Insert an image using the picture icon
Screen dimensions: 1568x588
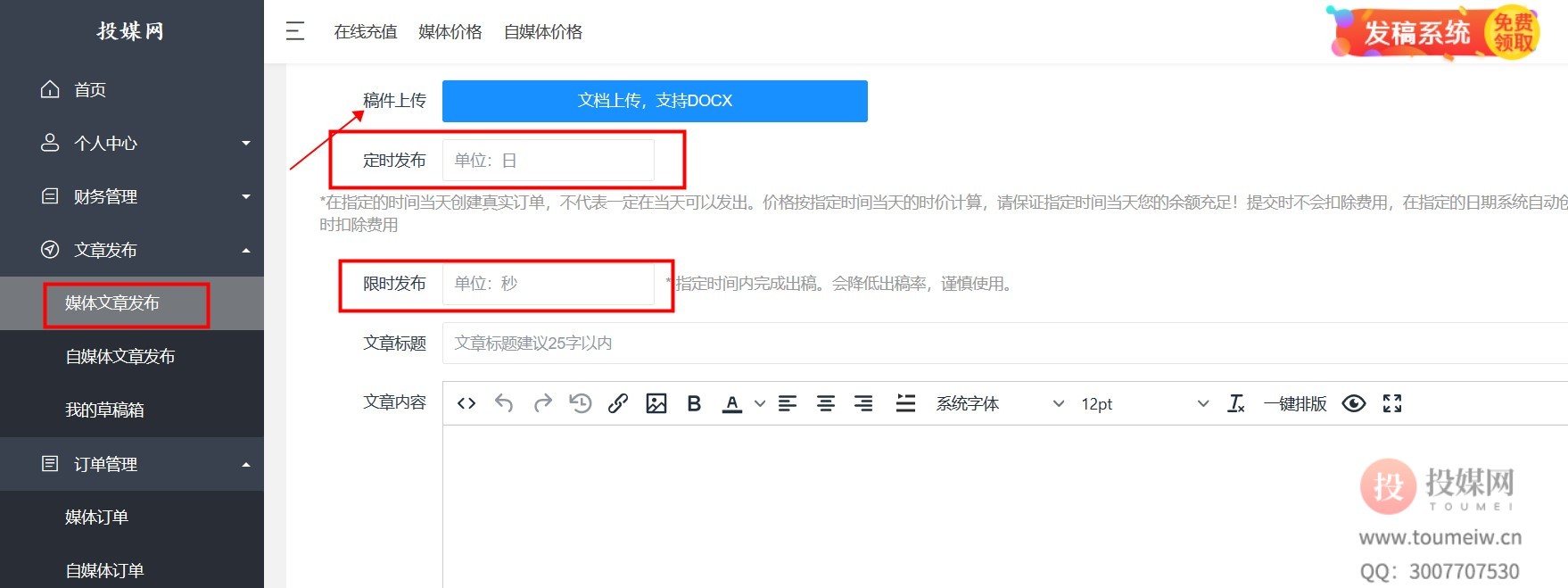point(656,404)
